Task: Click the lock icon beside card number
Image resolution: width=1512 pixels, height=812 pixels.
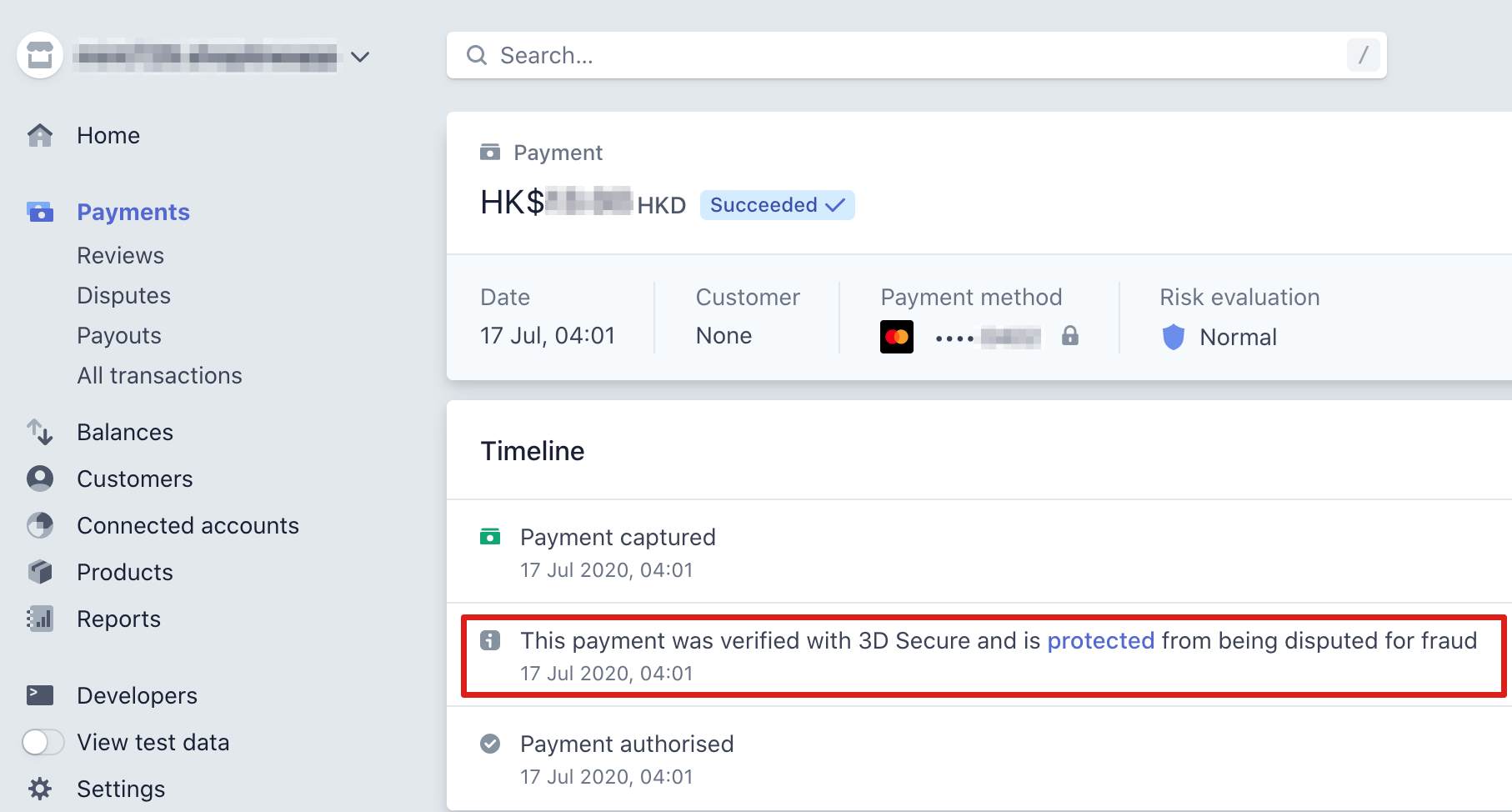Action: [x=1070, y=336]
